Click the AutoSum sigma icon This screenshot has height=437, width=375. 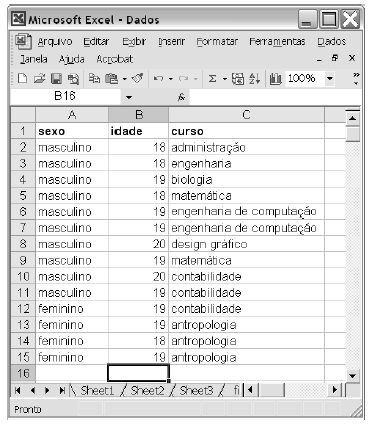pos(212,79)
